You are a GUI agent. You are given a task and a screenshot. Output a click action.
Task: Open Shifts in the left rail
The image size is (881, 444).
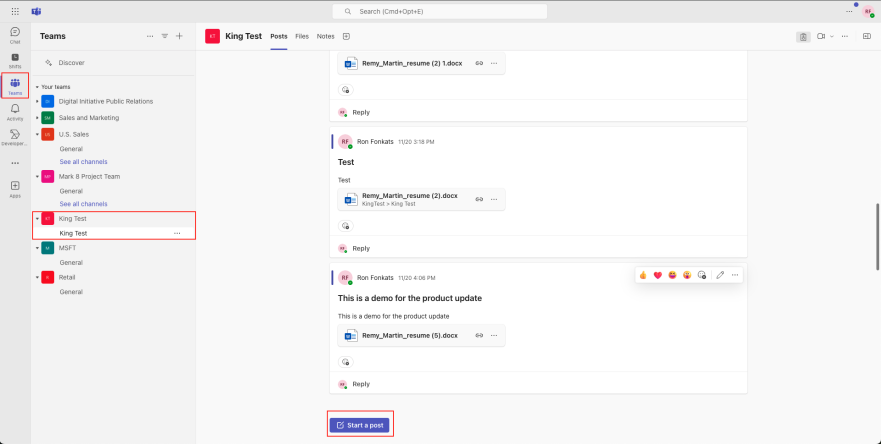15,61
